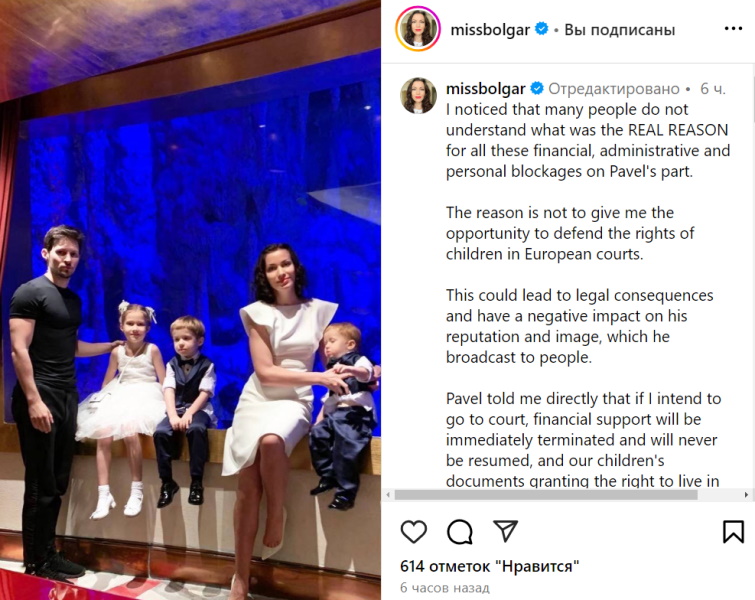
Task: Click horizontal scrollbar right arrow
Action: click(x=746, y=495)
